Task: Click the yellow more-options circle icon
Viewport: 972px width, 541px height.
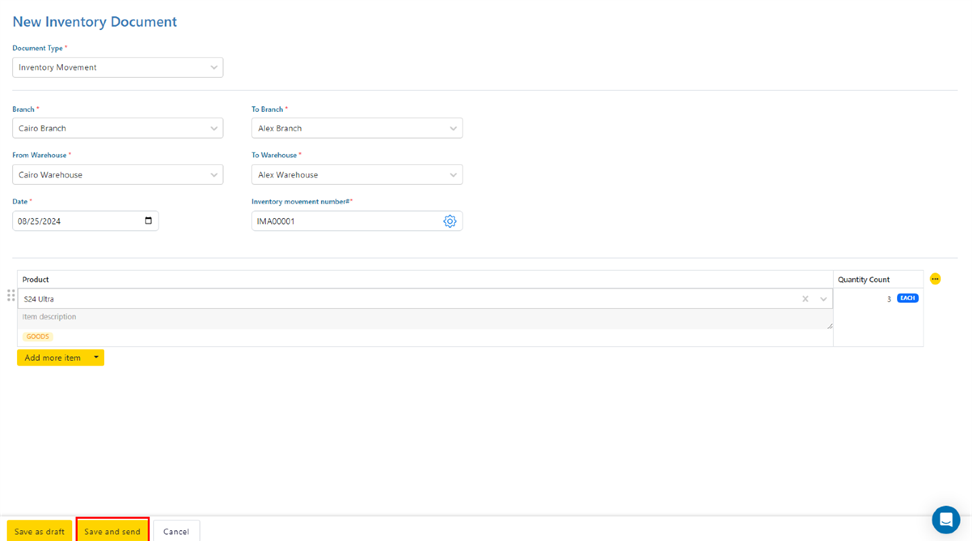Action: (935, 279)
